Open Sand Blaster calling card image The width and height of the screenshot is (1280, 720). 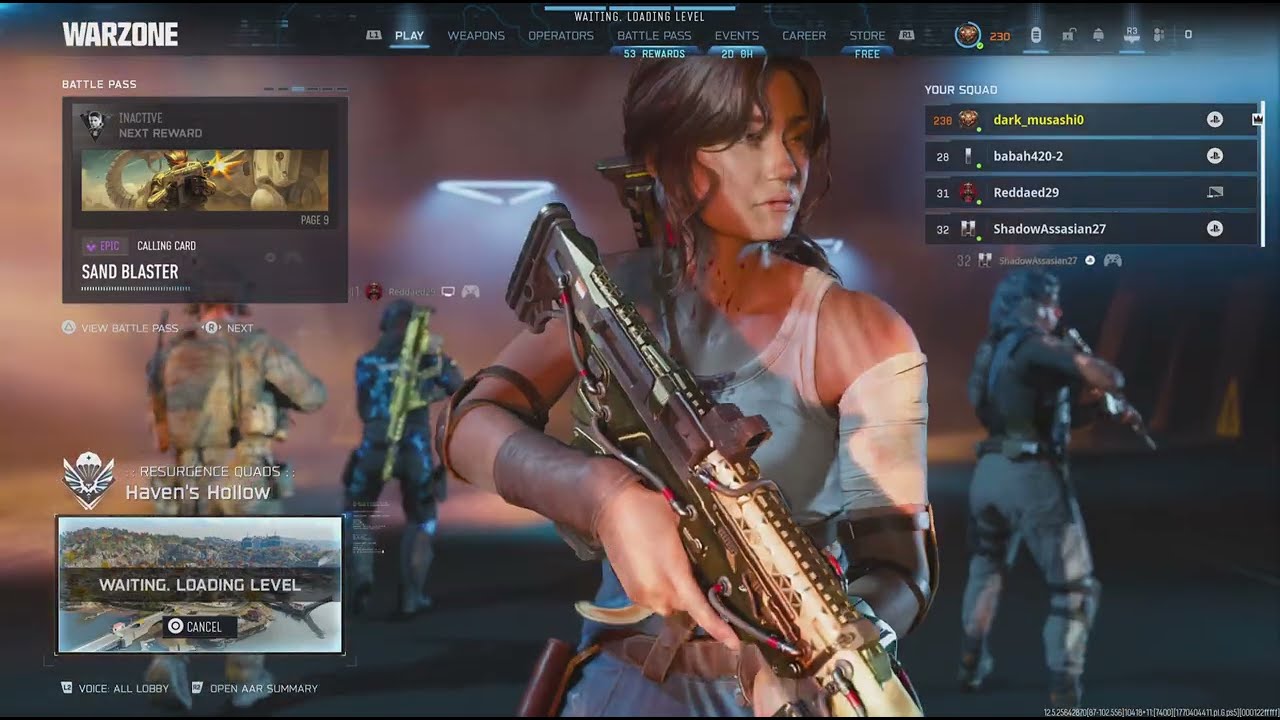205,180
